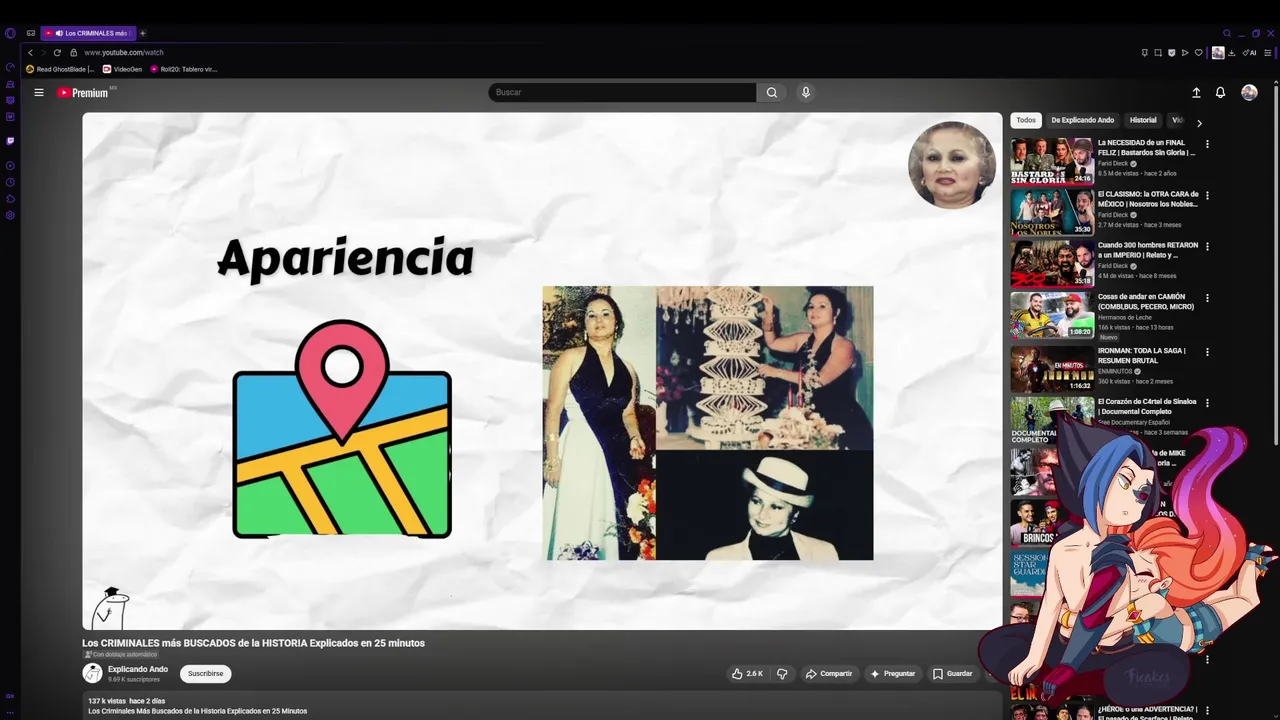Open the YouTube upload/create icon
The height and width of the screenshot is (720, 1280).
pyautogui.click(x=1196, y=92)
